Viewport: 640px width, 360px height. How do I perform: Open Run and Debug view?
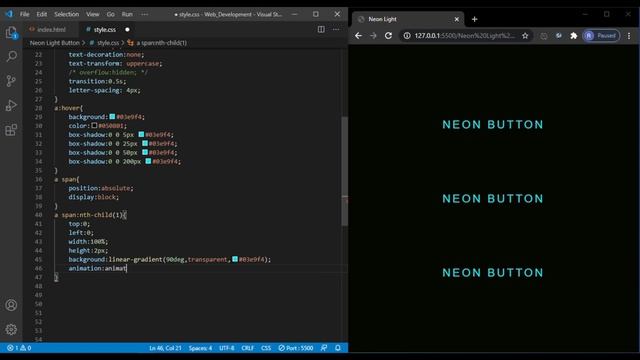[x=11, y=105]
